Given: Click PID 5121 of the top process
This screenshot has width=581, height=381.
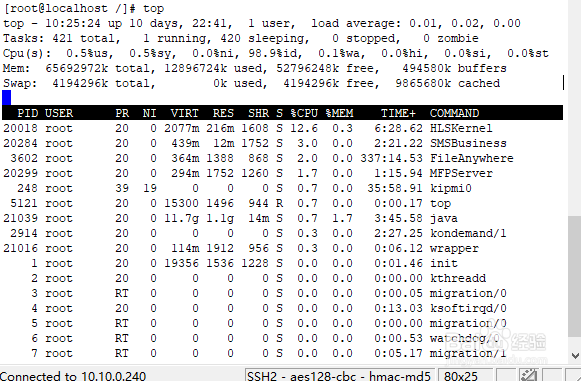Looking at the screenshot, I should [x=24, y=203].
